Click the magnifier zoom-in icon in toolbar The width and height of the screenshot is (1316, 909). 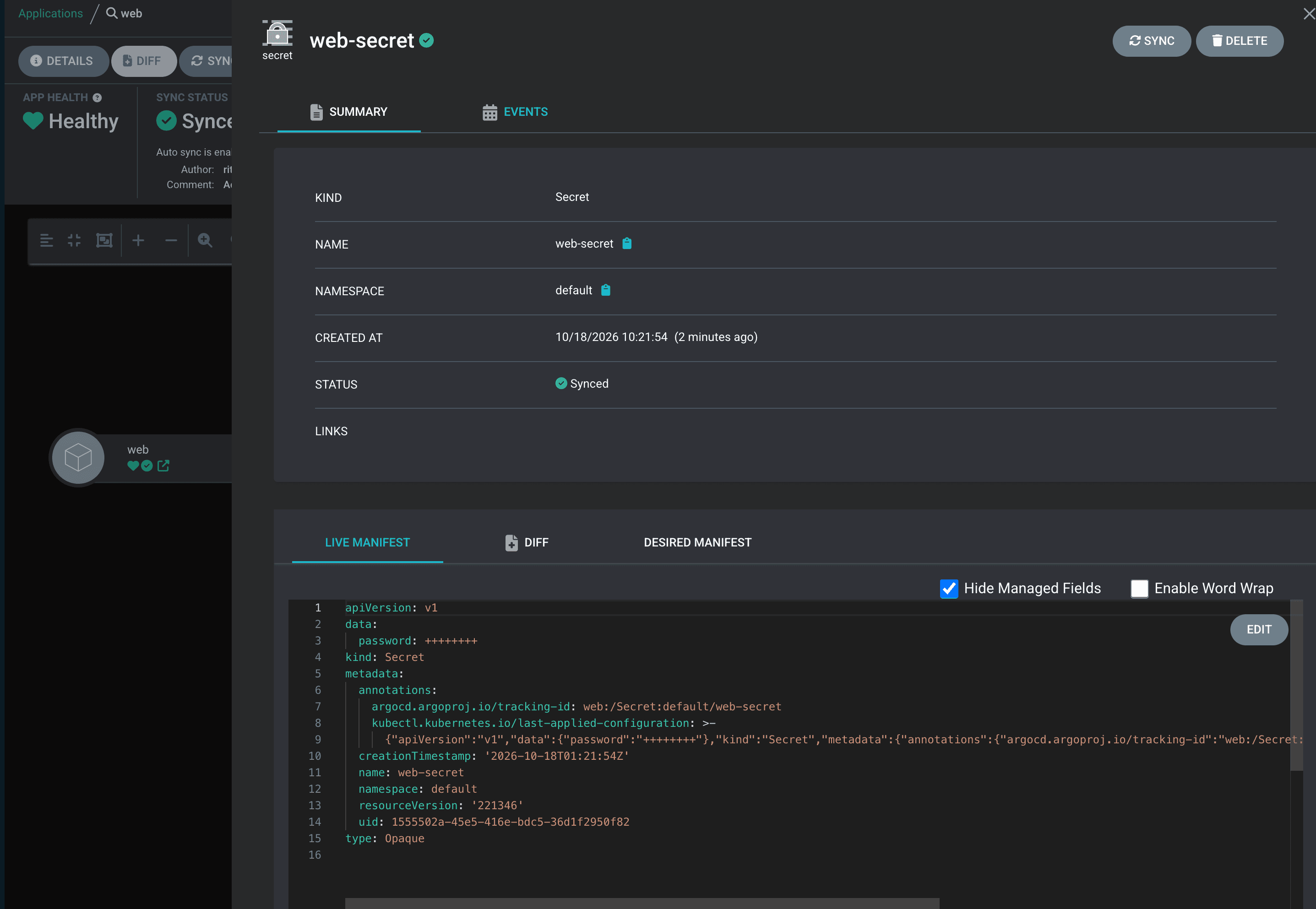205,240
